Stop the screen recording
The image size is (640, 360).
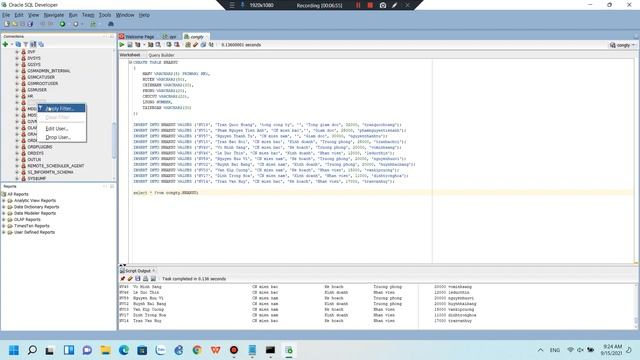pos(370,5)
